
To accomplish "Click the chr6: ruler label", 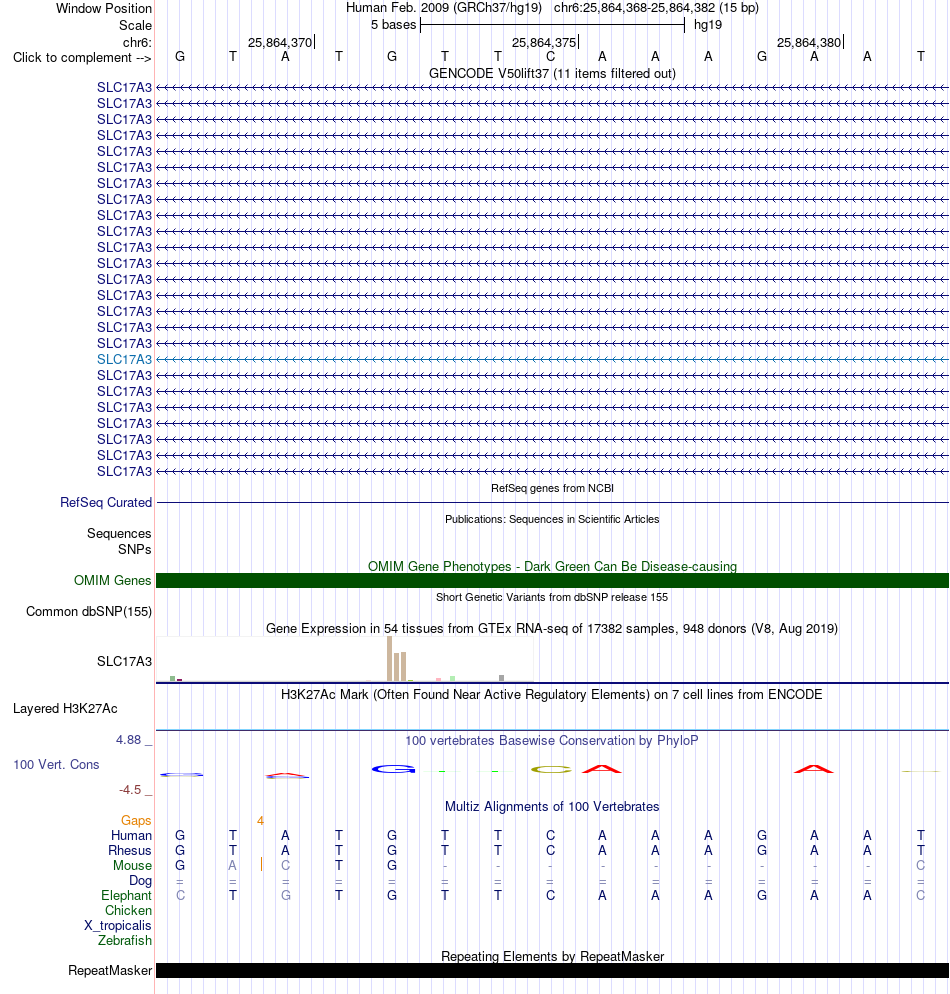I will (138, 42).
